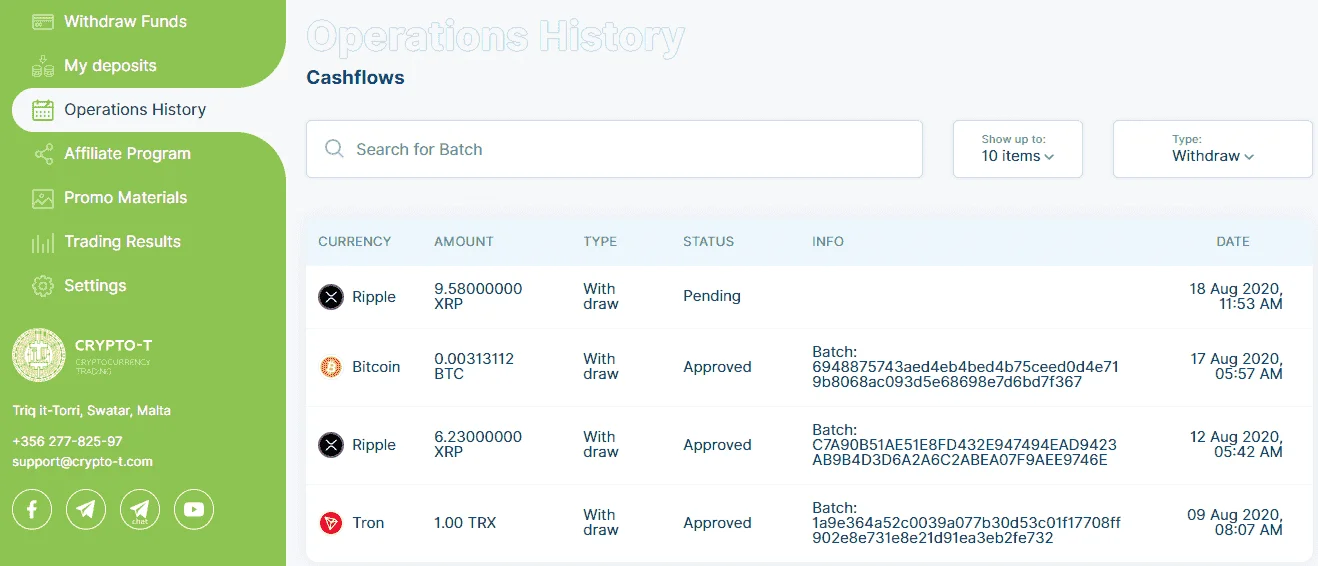Click the Bitcoin currency name

pyautogui.click(x=376, y=367)
